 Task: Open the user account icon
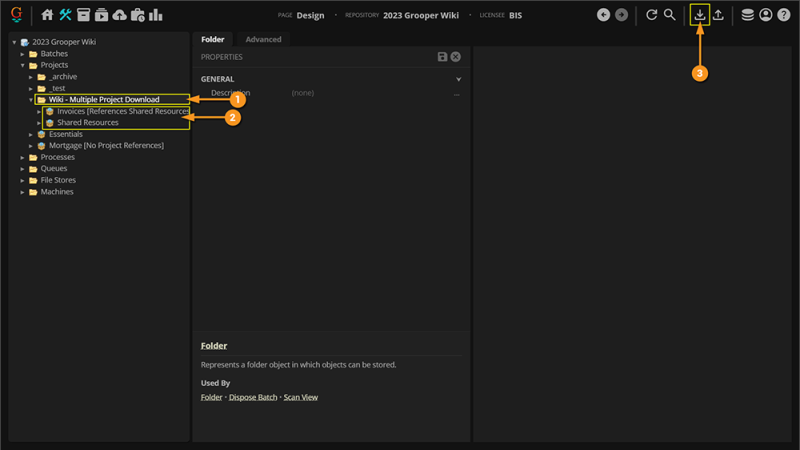coord(766,15)
